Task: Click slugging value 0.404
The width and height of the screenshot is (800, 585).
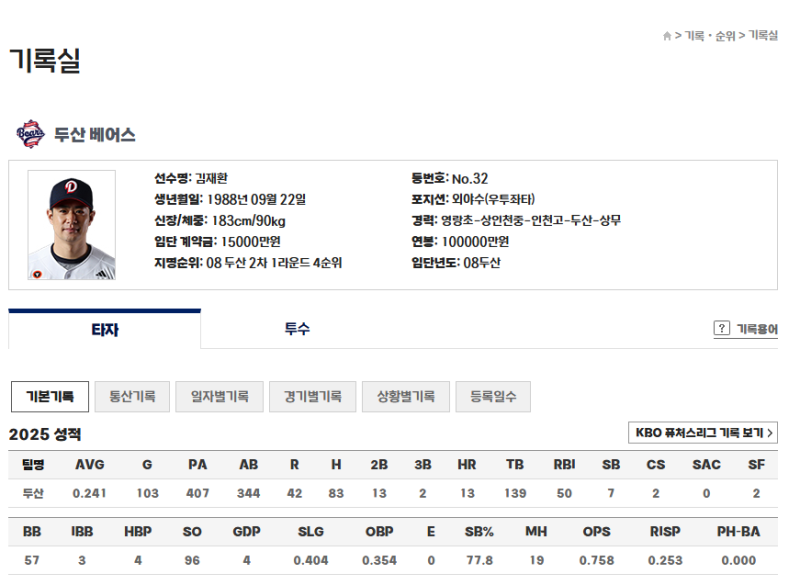Action: point(311,560)
